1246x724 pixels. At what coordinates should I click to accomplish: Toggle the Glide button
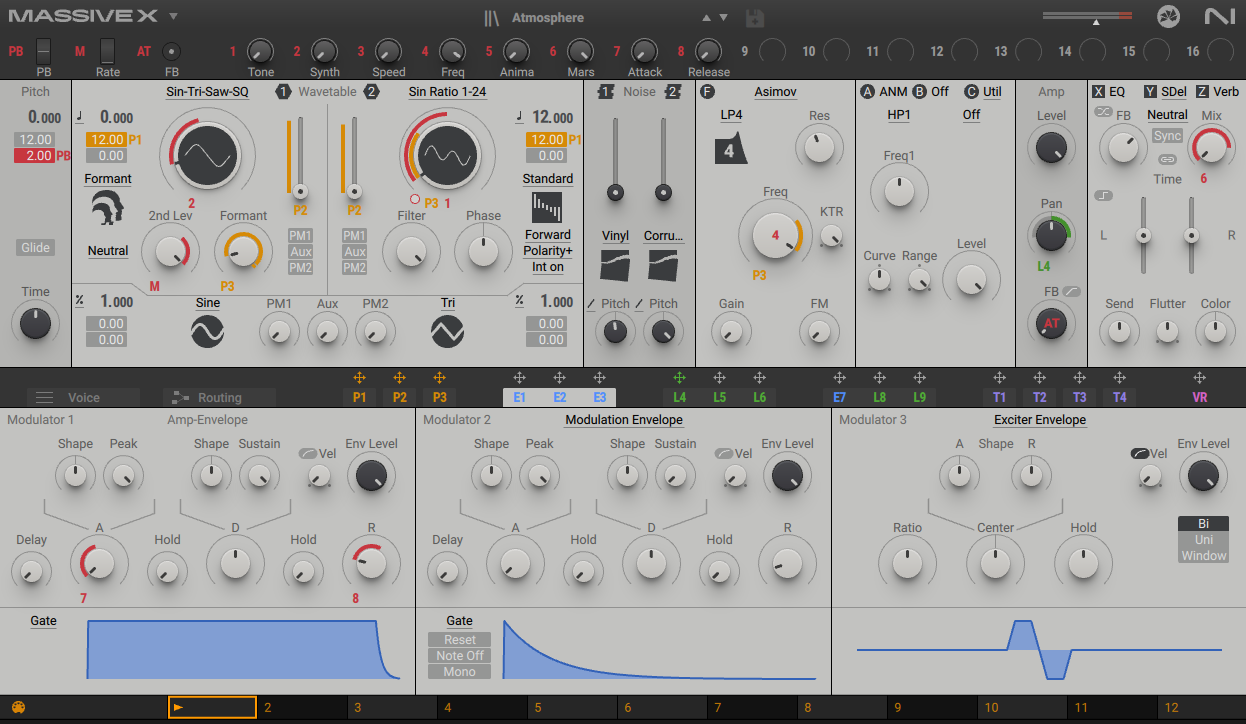point(35,248)
